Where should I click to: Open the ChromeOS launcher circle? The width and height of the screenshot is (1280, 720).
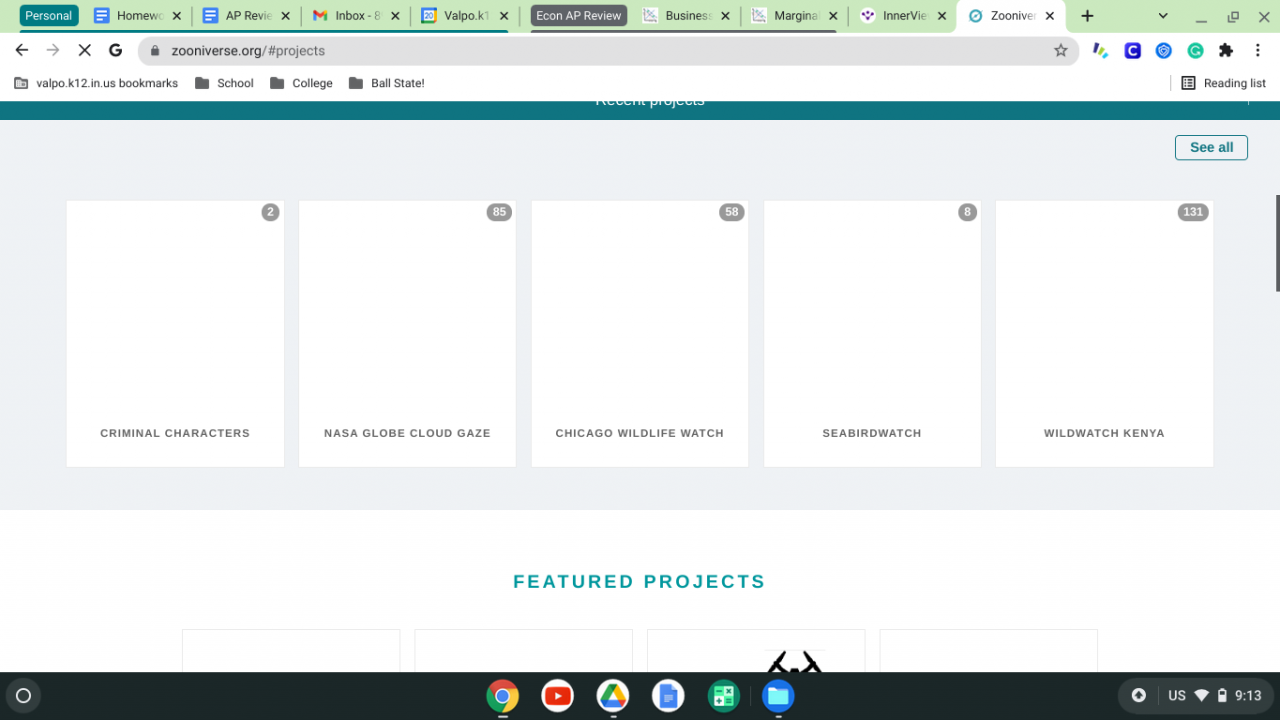click(x=24, y=696)
